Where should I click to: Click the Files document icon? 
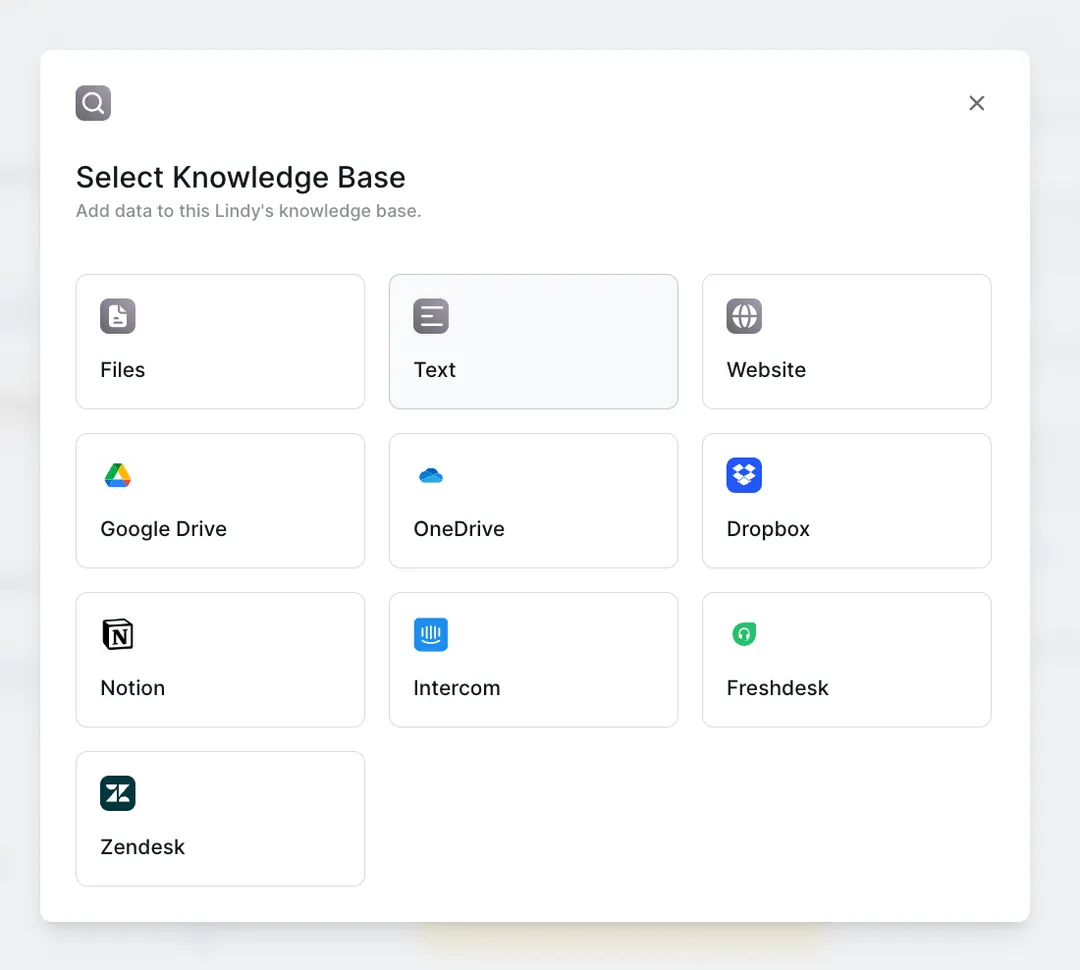118,316
